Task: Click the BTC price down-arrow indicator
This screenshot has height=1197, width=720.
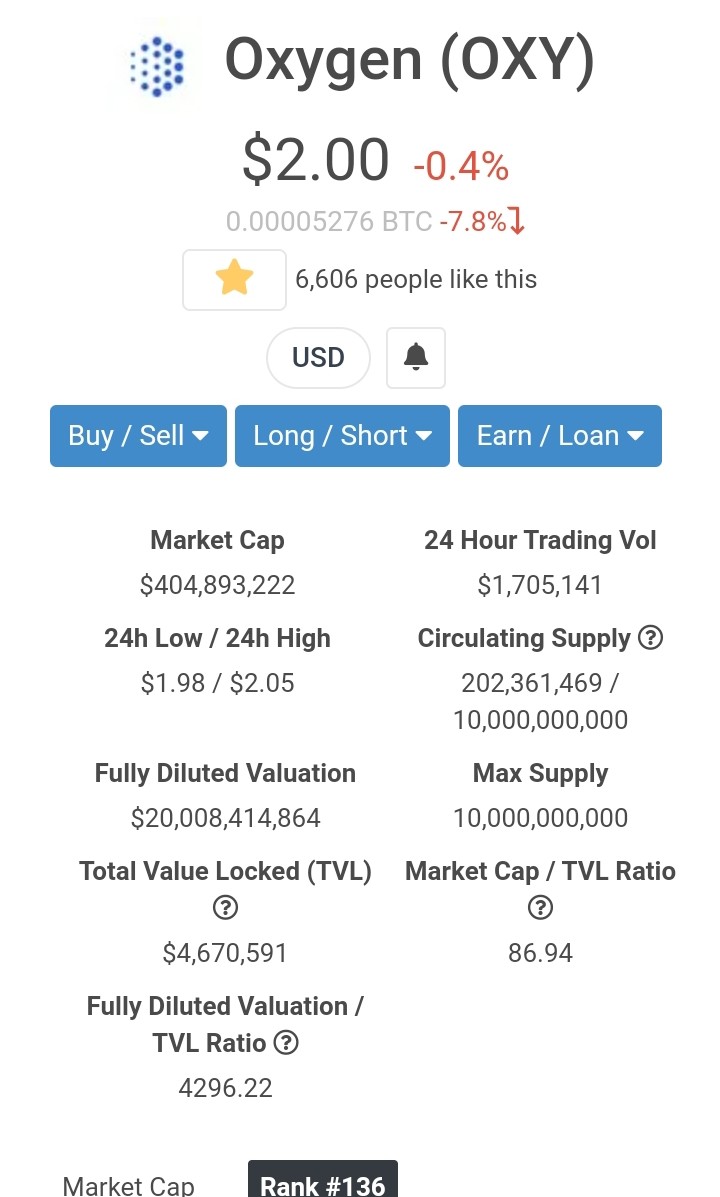Action: (x=517, y=221)
